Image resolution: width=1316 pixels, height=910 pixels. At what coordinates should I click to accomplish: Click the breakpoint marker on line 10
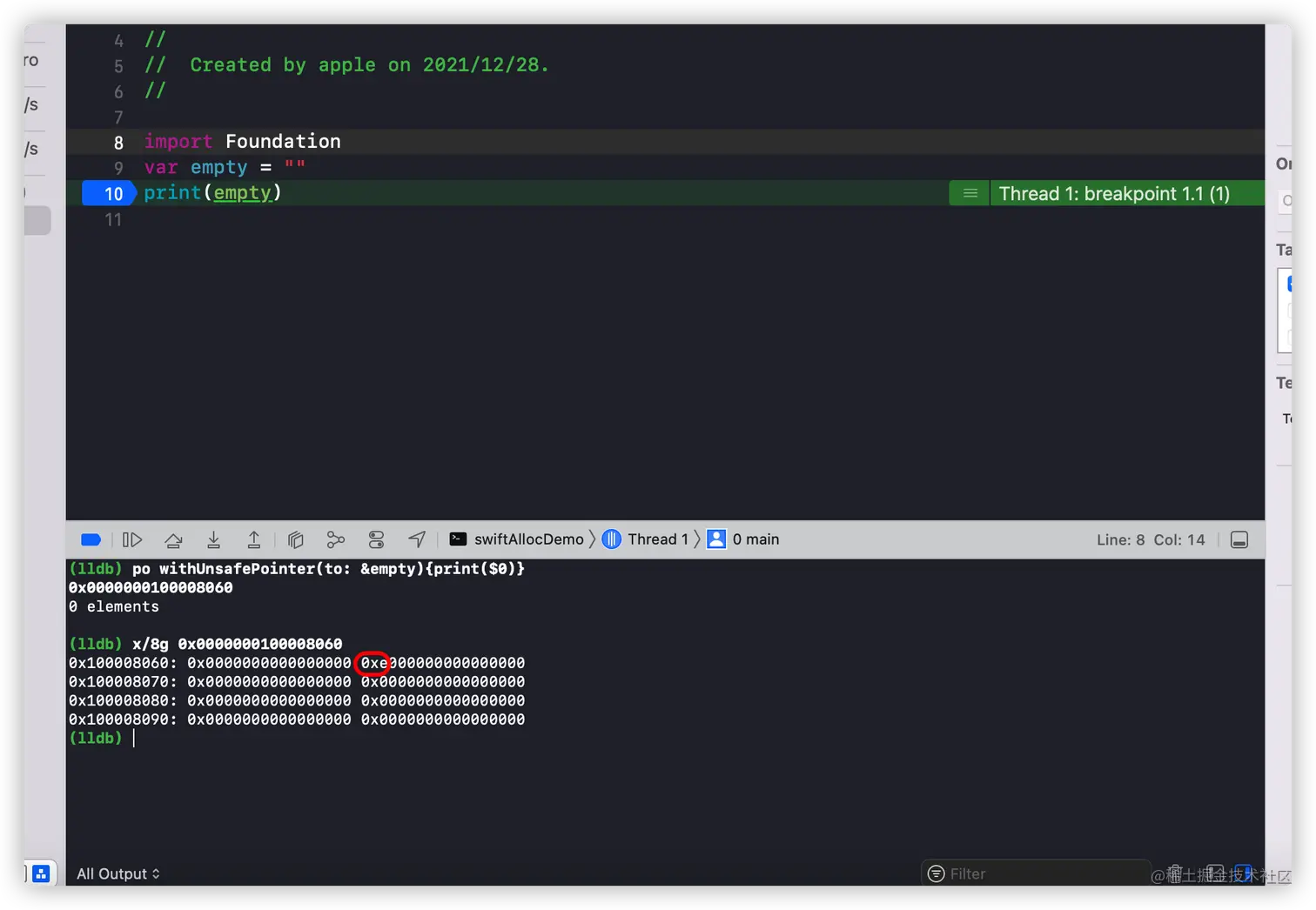(x=109, y=193)
